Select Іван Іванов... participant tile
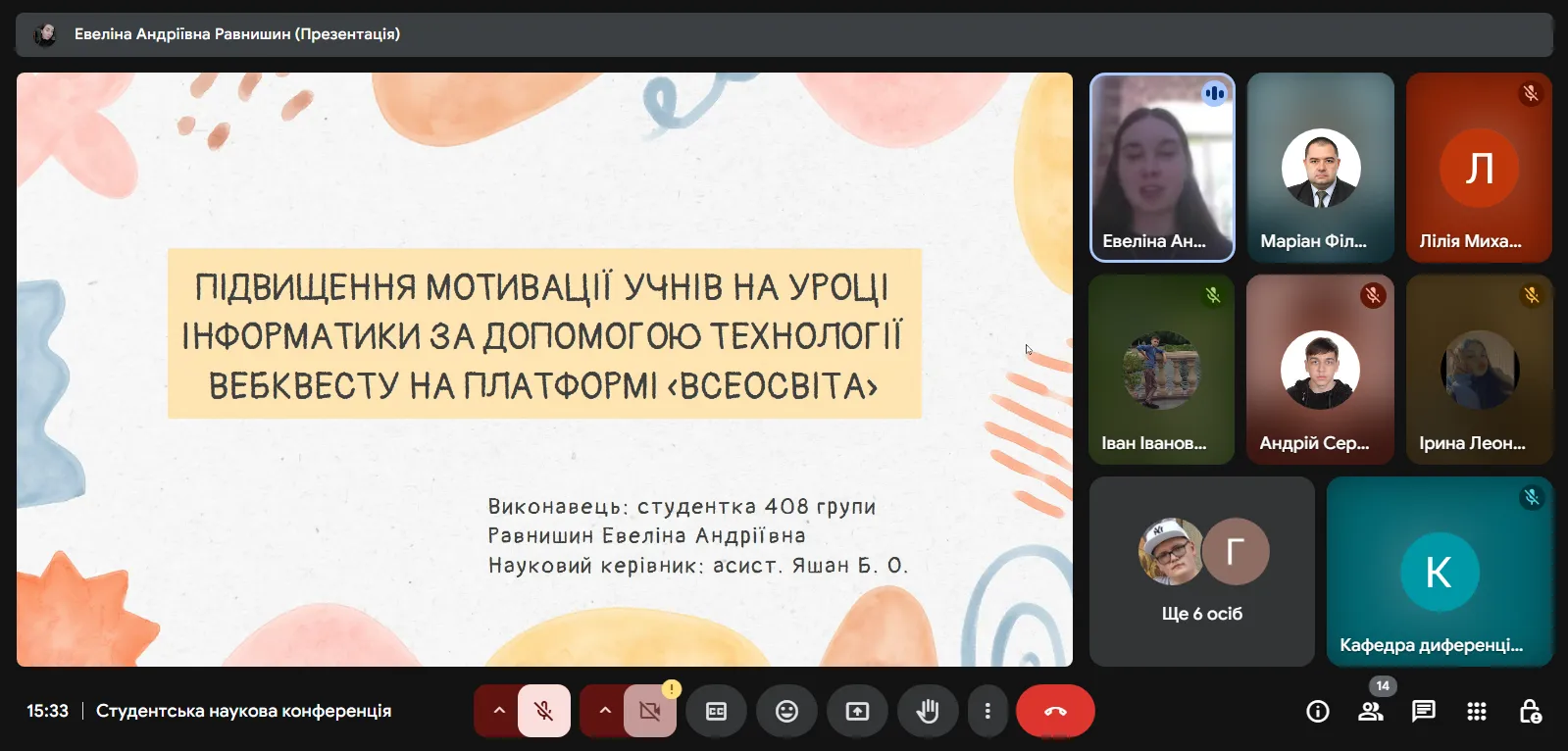The width and height of the screenshot is (1568, 751). [1162, 370]
